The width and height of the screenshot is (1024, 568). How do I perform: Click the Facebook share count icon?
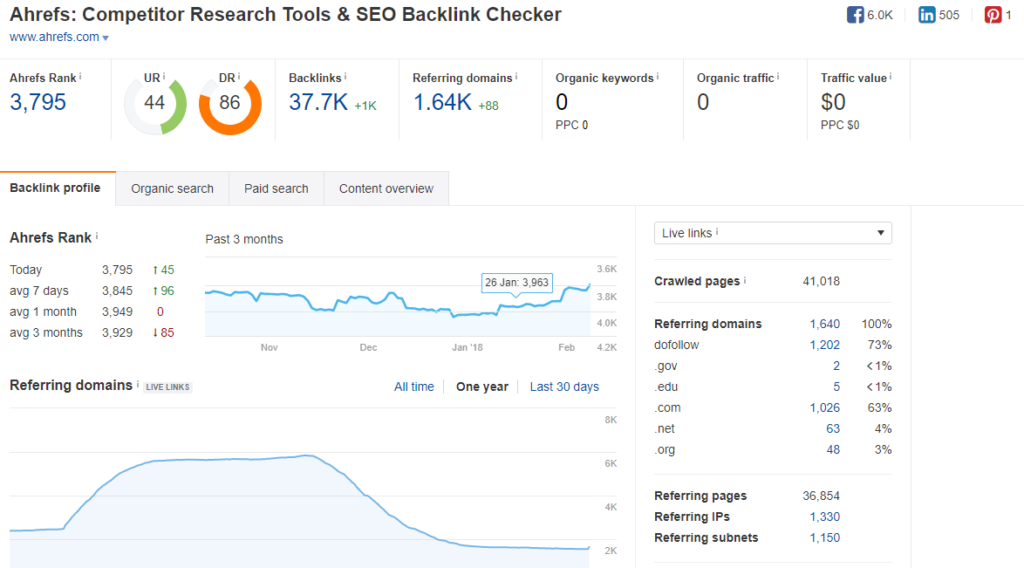point(855,14)
